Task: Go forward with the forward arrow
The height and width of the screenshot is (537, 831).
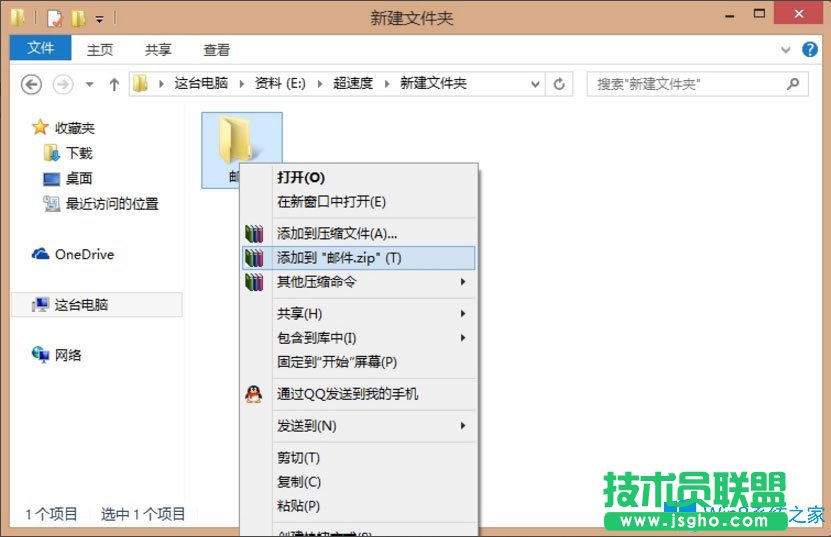Action: [x=63, y=84]
